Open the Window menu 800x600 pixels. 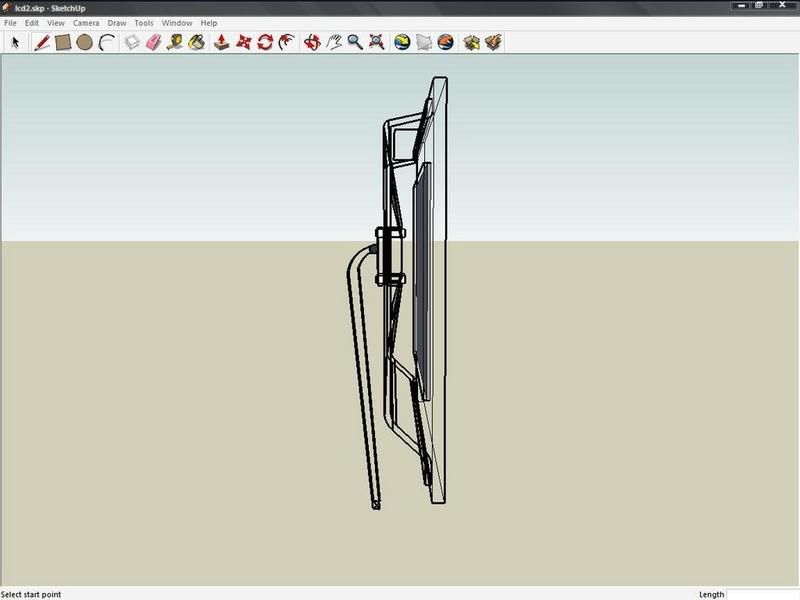point(177,22)
